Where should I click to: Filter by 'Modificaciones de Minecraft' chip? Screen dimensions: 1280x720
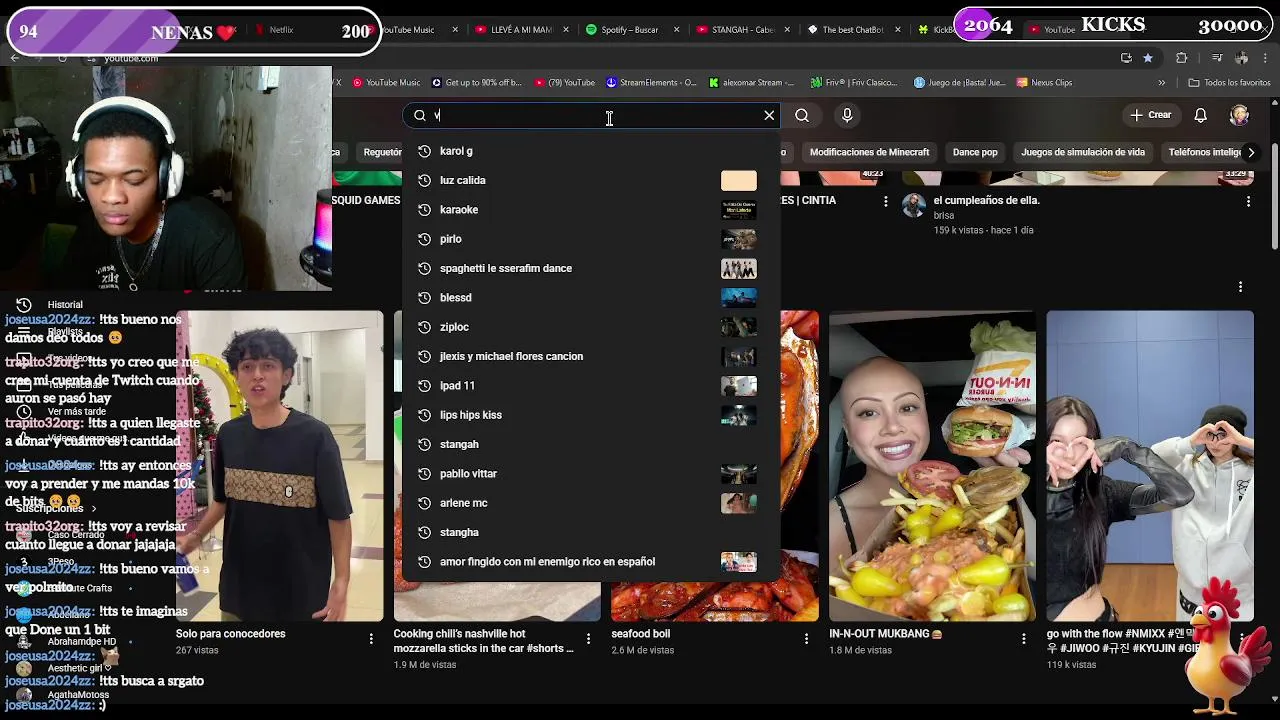tap(869, 152)
